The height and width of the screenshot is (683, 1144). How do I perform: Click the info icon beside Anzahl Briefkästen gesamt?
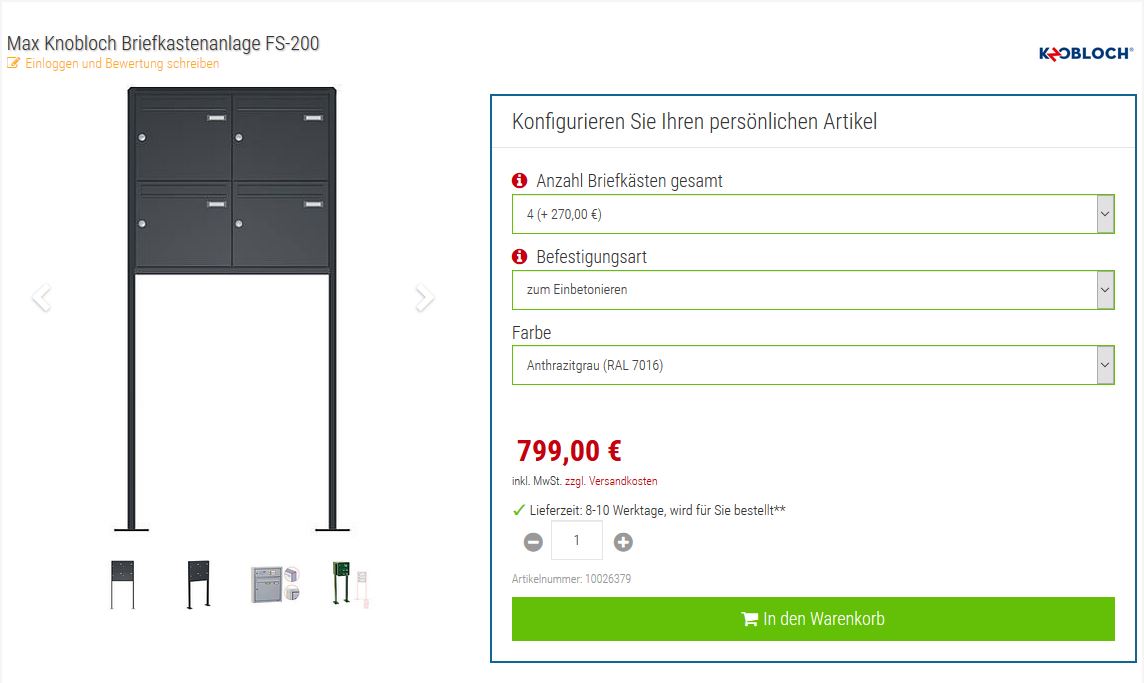(x=519, y=181)
